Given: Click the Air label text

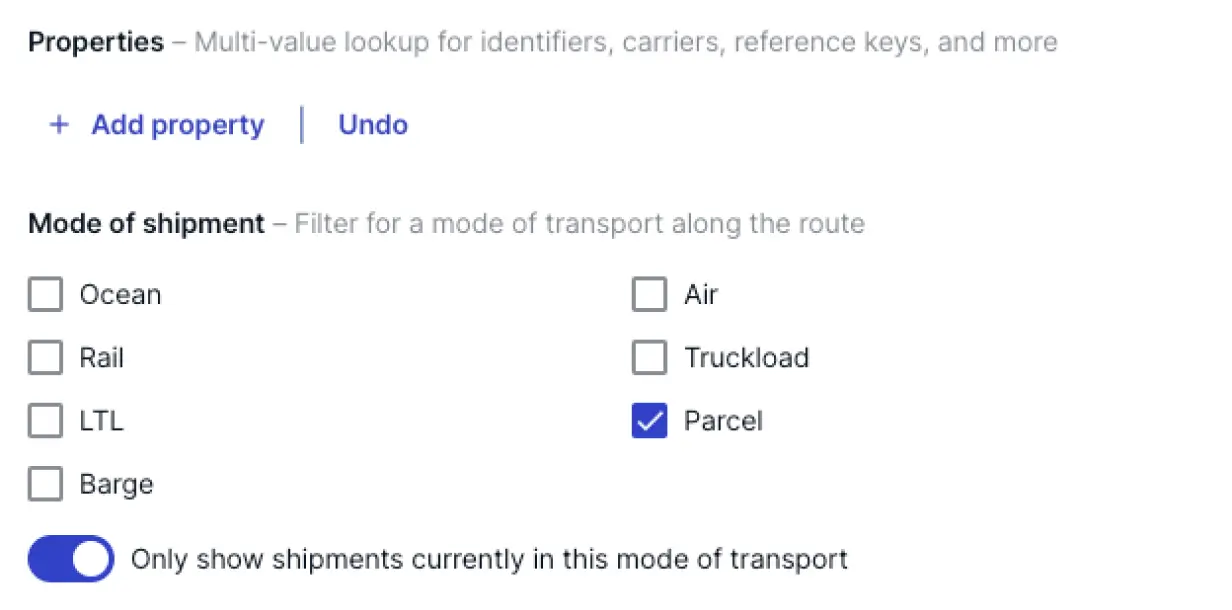Looking at the screenshot, I should pyautogui.click(x=701, y=295).
